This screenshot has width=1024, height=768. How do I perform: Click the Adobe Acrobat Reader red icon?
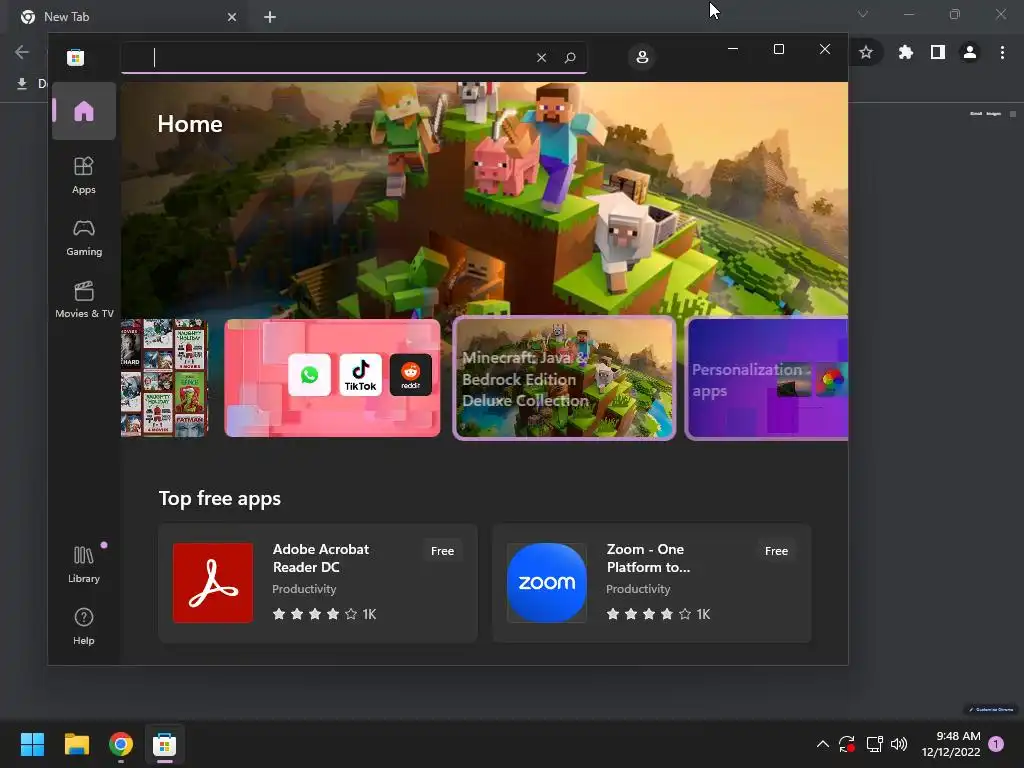coord(213,583)
